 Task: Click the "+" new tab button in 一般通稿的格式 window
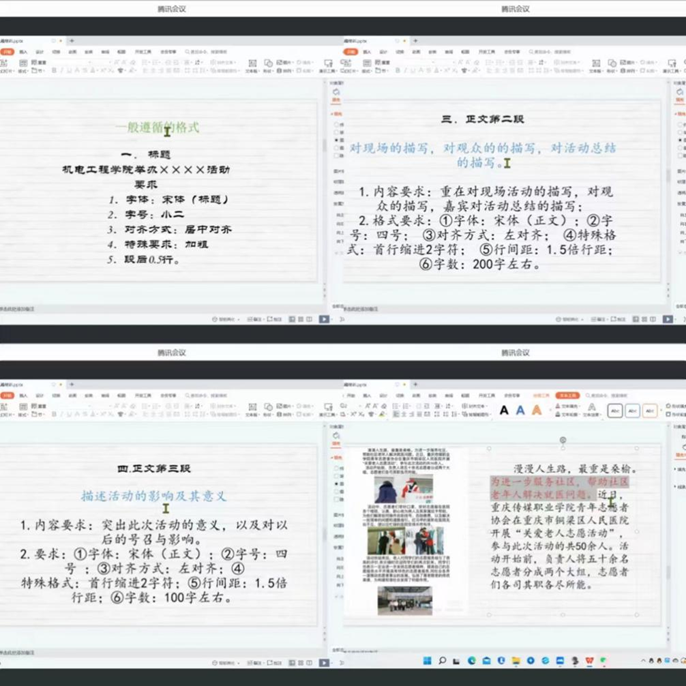[71, 41]
